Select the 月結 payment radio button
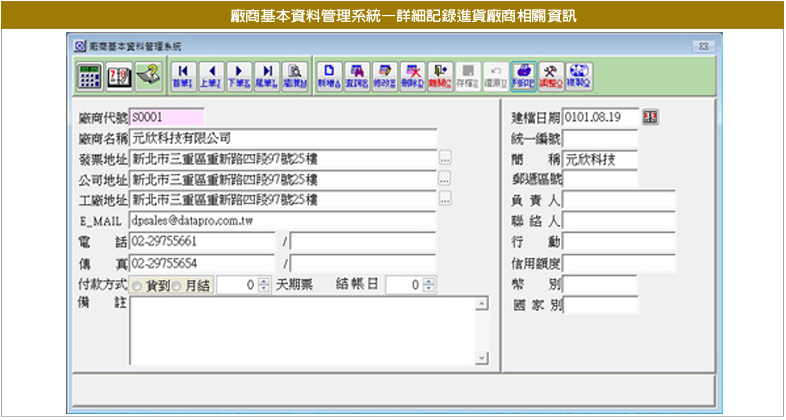 pos(177,286)
